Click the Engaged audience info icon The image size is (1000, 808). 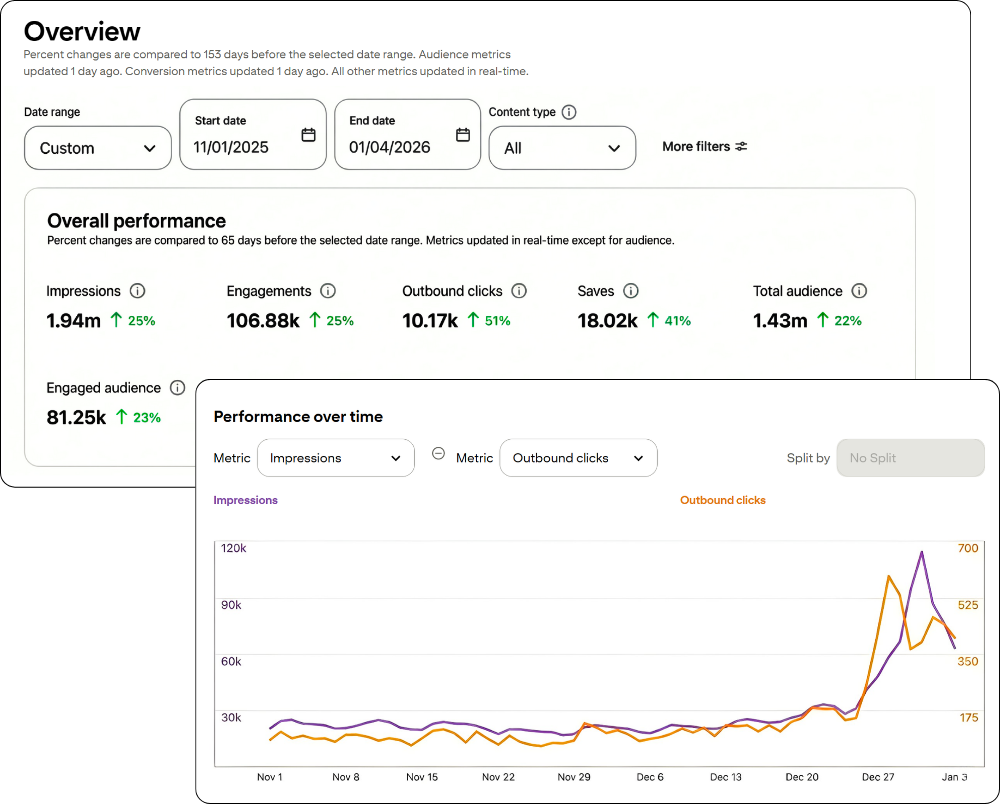tap(177, 388)
